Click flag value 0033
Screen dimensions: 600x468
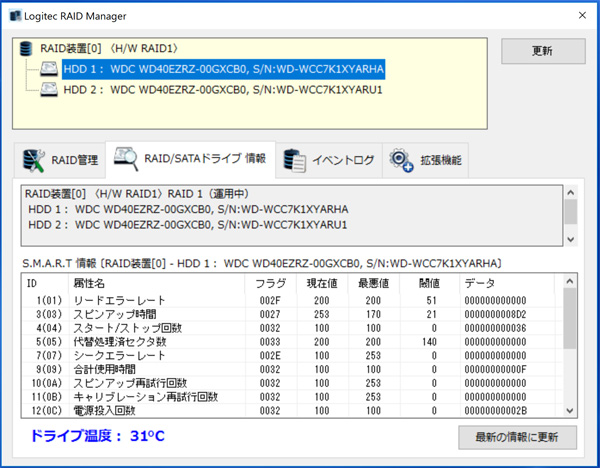pyautogui.click(x=270, y=342)
